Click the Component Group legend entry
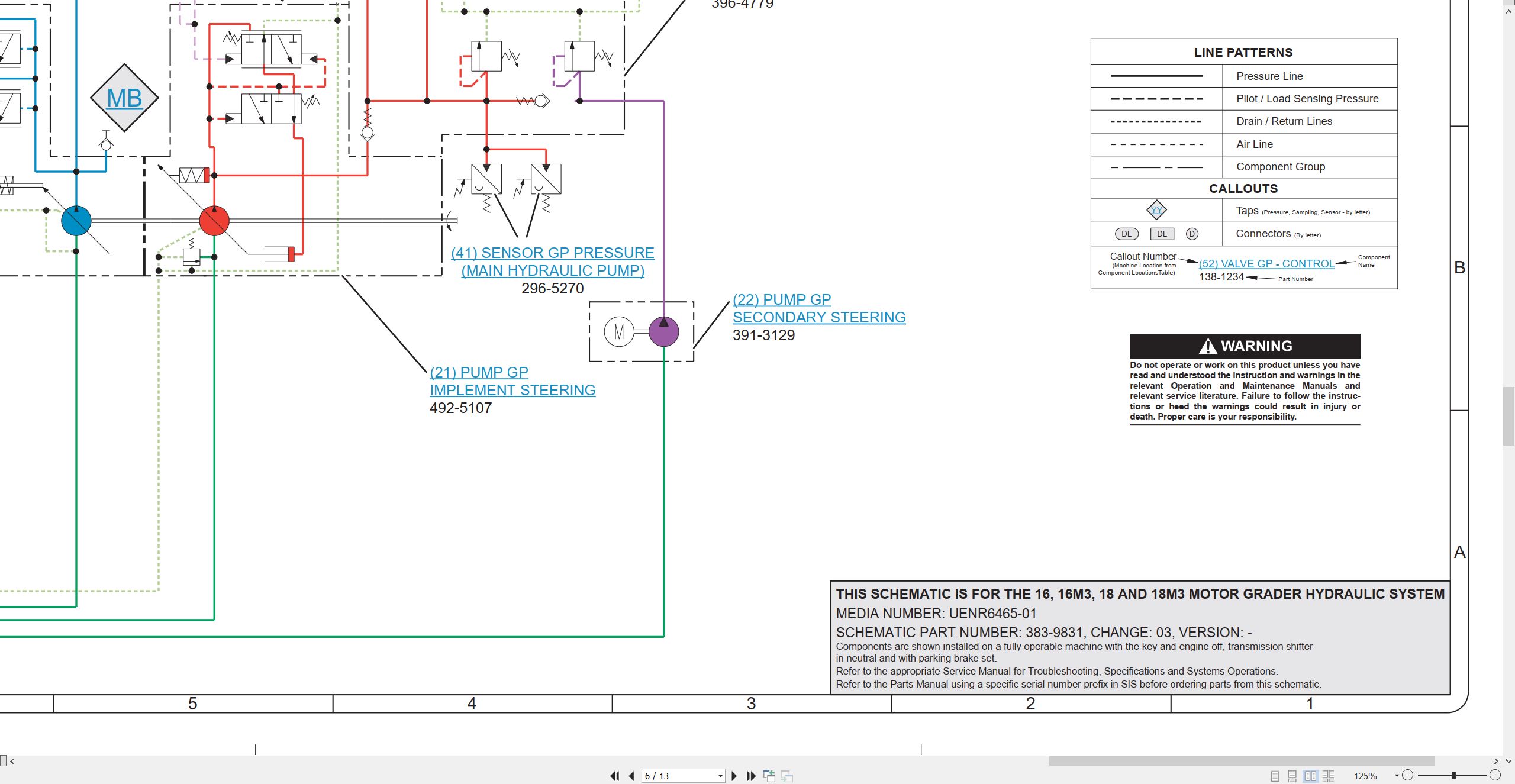The width and height of the screenshot is (1515, 784). coord(1281,166)
